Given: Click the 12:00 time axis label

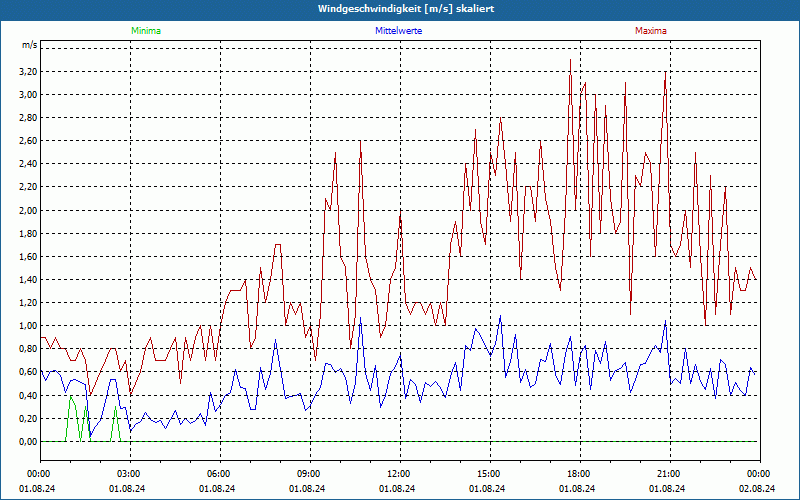Looking at the screenshot, I should 400,474.
